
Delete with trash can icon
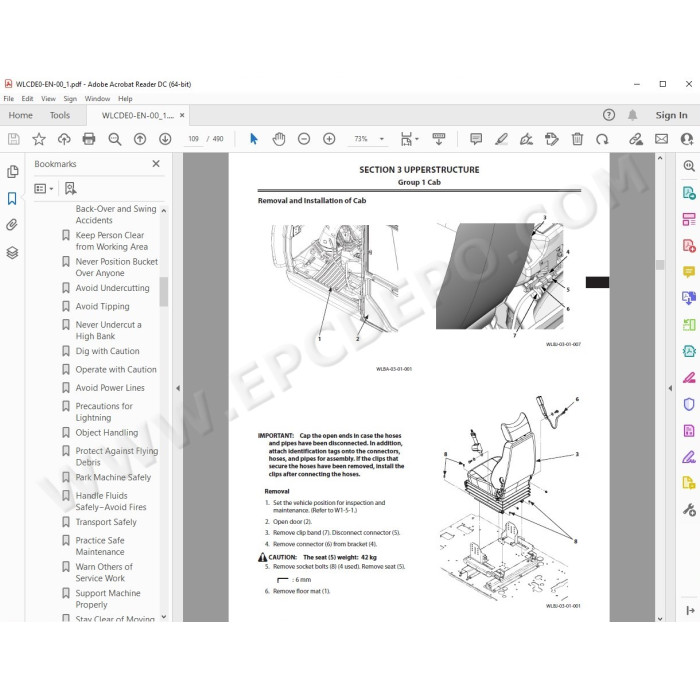(x=577, y=139)
